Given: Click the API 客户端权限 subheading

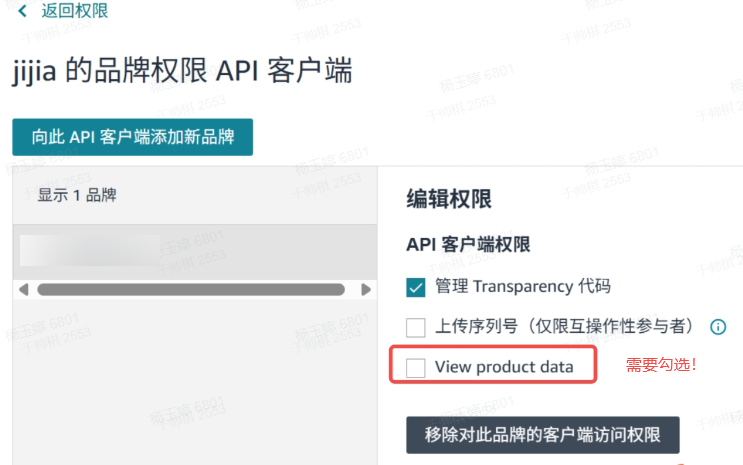Looking at the screenshot, I should (x=468, y=245).
